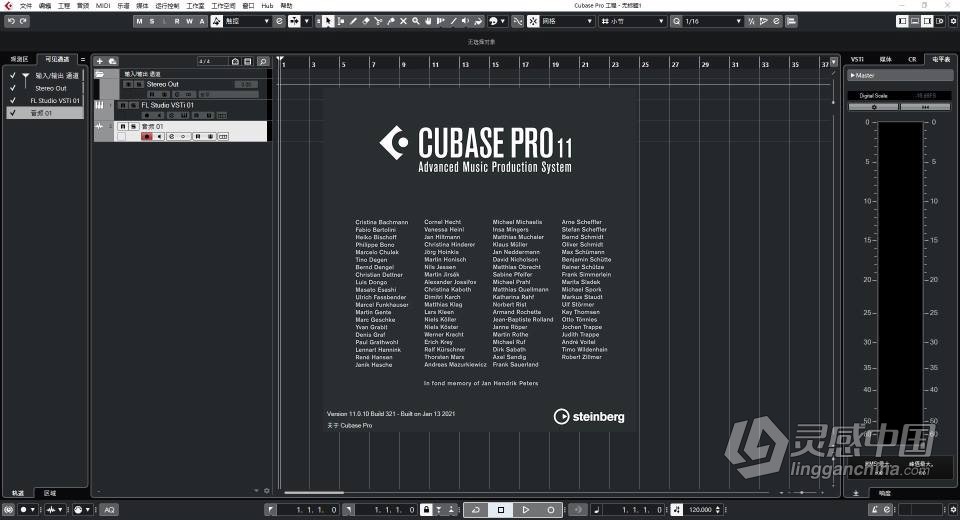The height and width of the screenshot is (520, 960).
Task: Toggle global Solo S state button
Action: point(152,21)
